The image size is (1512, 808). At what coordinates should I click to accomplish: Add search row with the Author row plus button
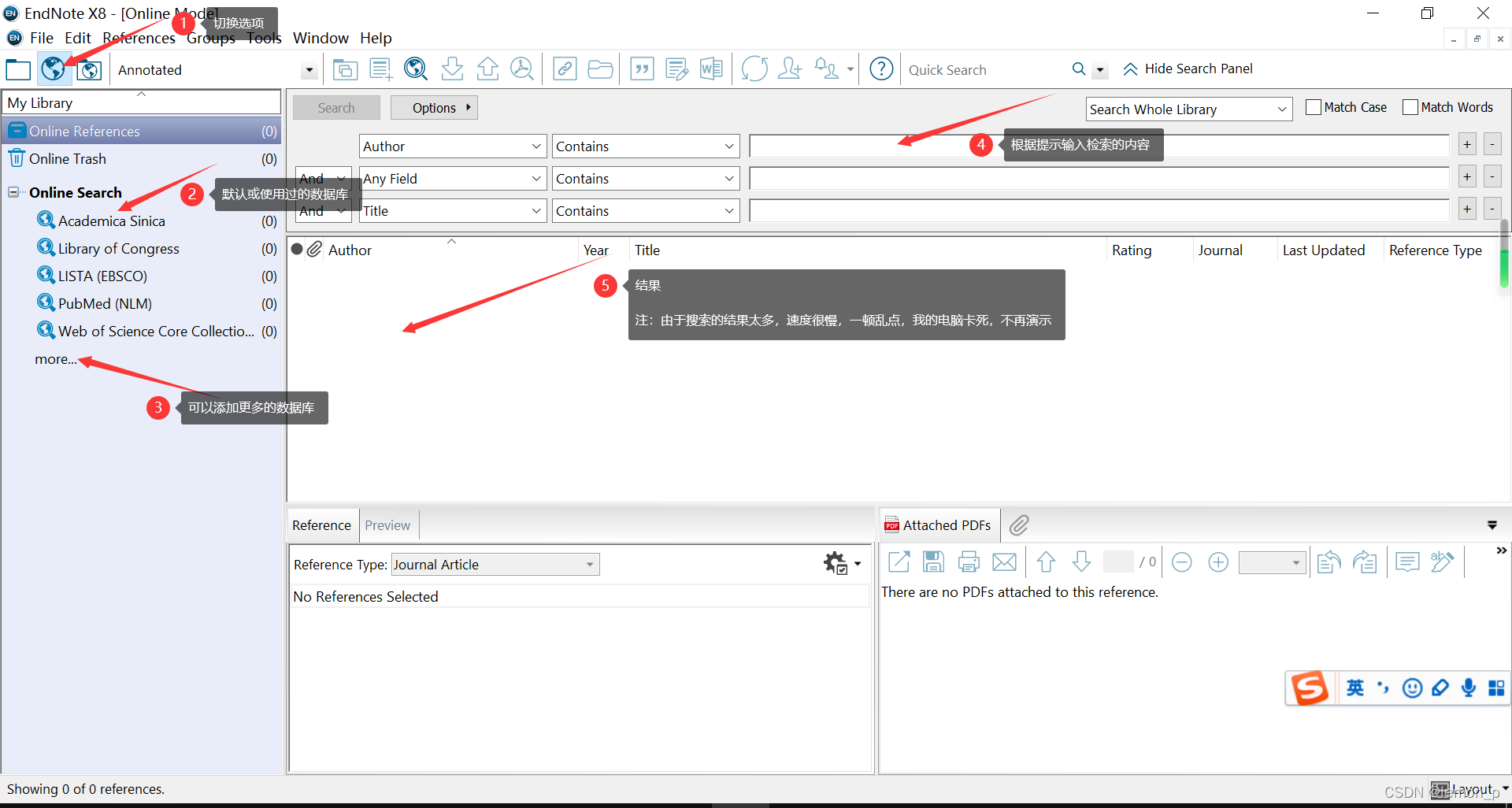pyautogui.click(x=1467, y=145)
